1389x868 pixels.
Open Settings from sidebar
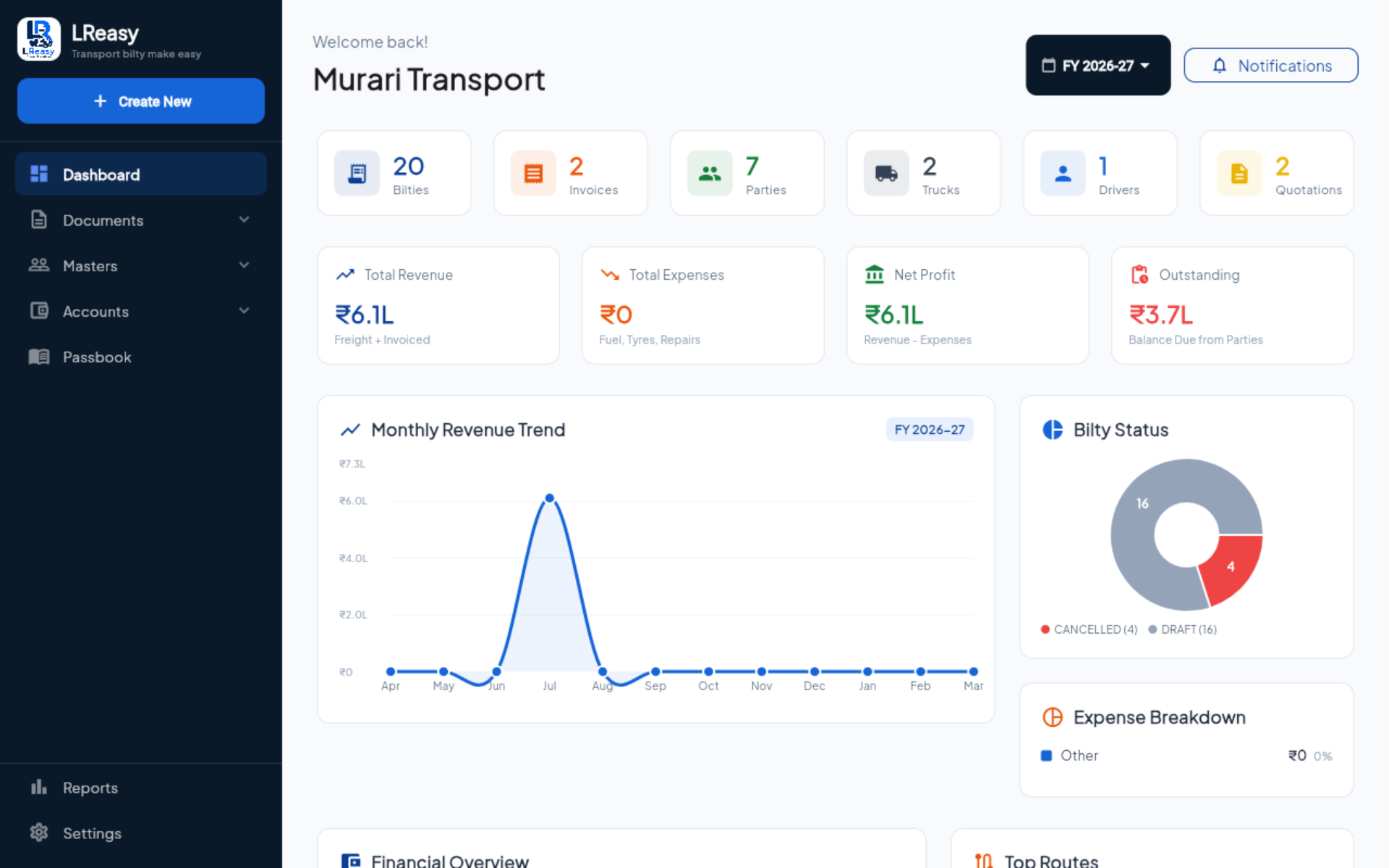(141, 833)
